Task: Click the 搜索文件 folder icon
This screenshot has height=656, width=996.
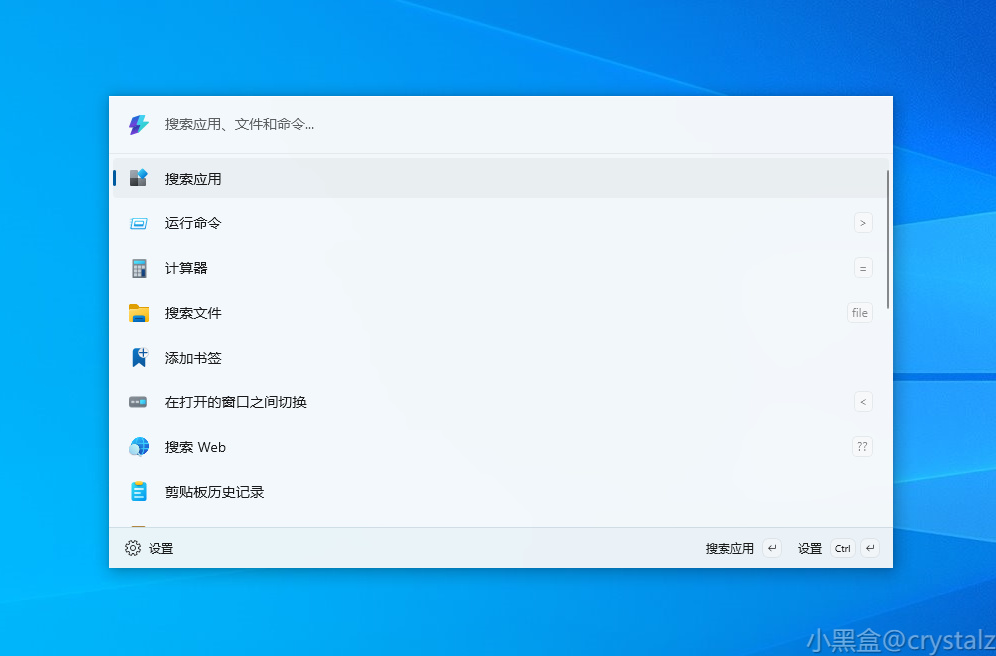Action: [x=138, y=313]
